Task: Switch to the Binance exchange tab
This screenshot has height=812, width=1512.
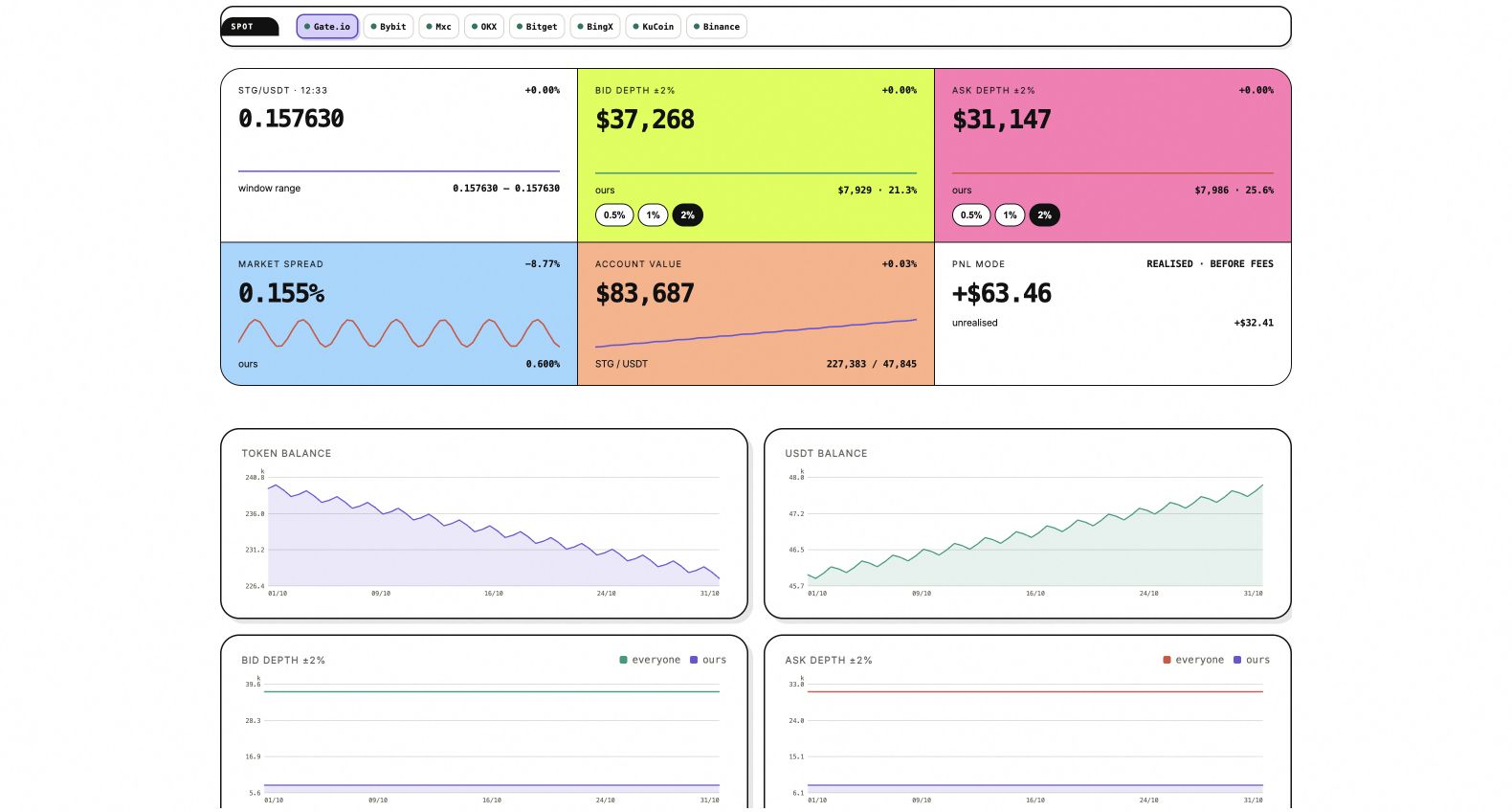Action: 717,27
